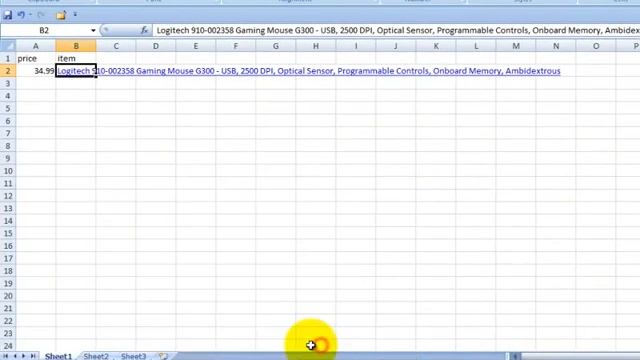Click the horizontal scrollbar left arrow
Viewport: 640px width, 360px height.
515,356
